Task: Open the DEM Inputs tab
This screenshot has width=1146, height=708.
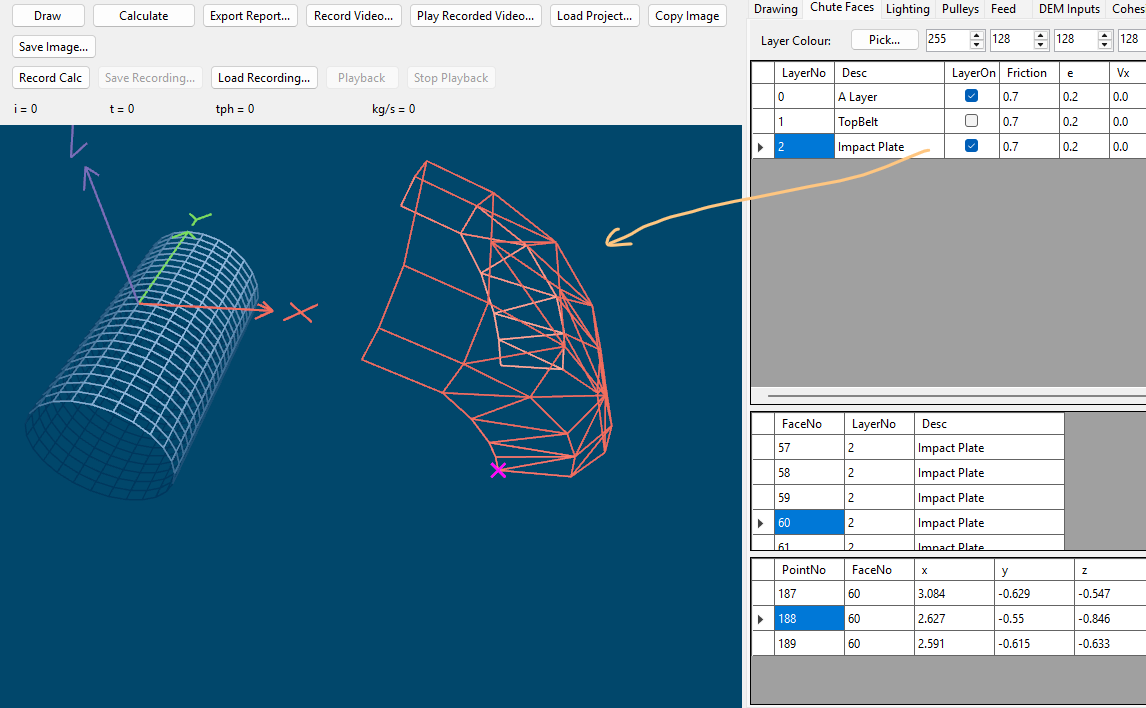Action: click(x=1069, y=9)
